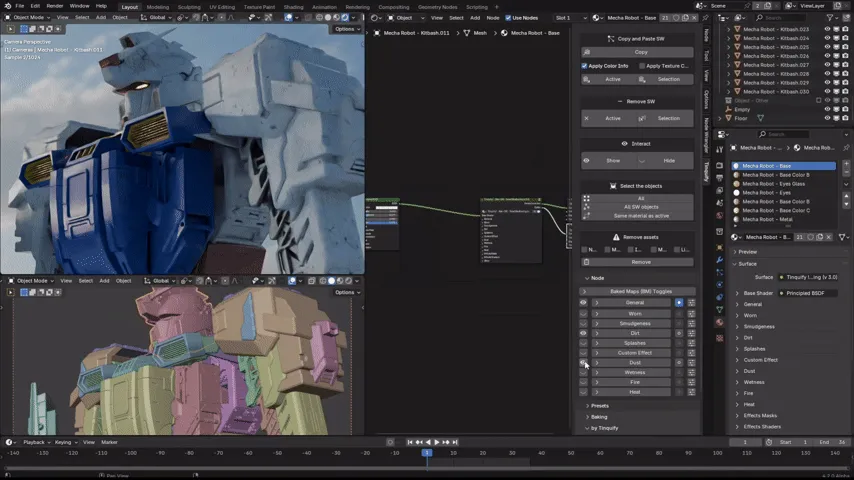854x480 pixels.
Task: Open Wetness effect settings sliders icon
Action: click(x=691, y=372)
